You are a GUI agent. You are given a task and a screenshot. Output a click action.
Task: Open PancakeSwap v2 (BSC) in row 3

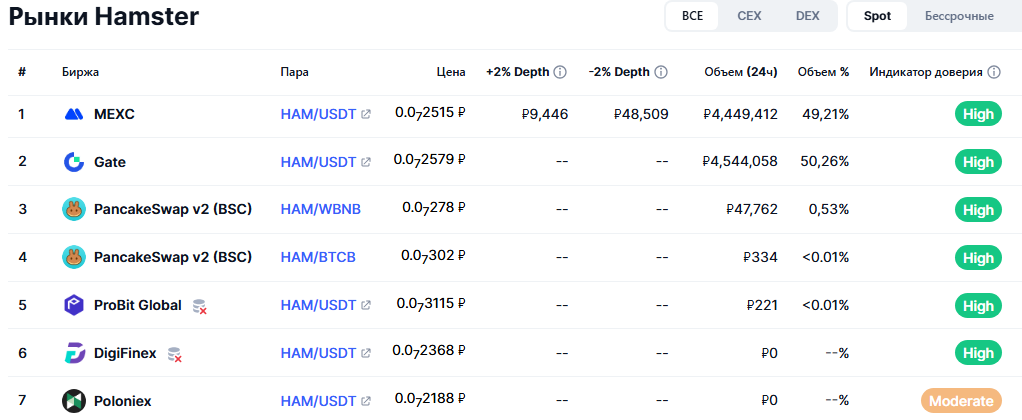(x=173, y=209)
